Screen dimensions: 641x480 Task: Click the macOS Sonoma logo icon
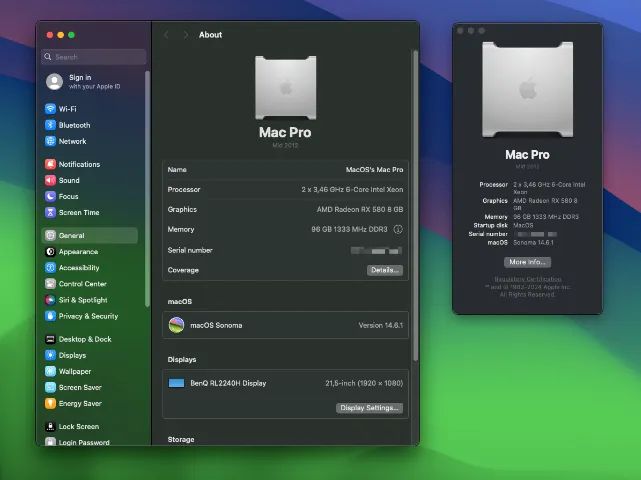(177, 325)
